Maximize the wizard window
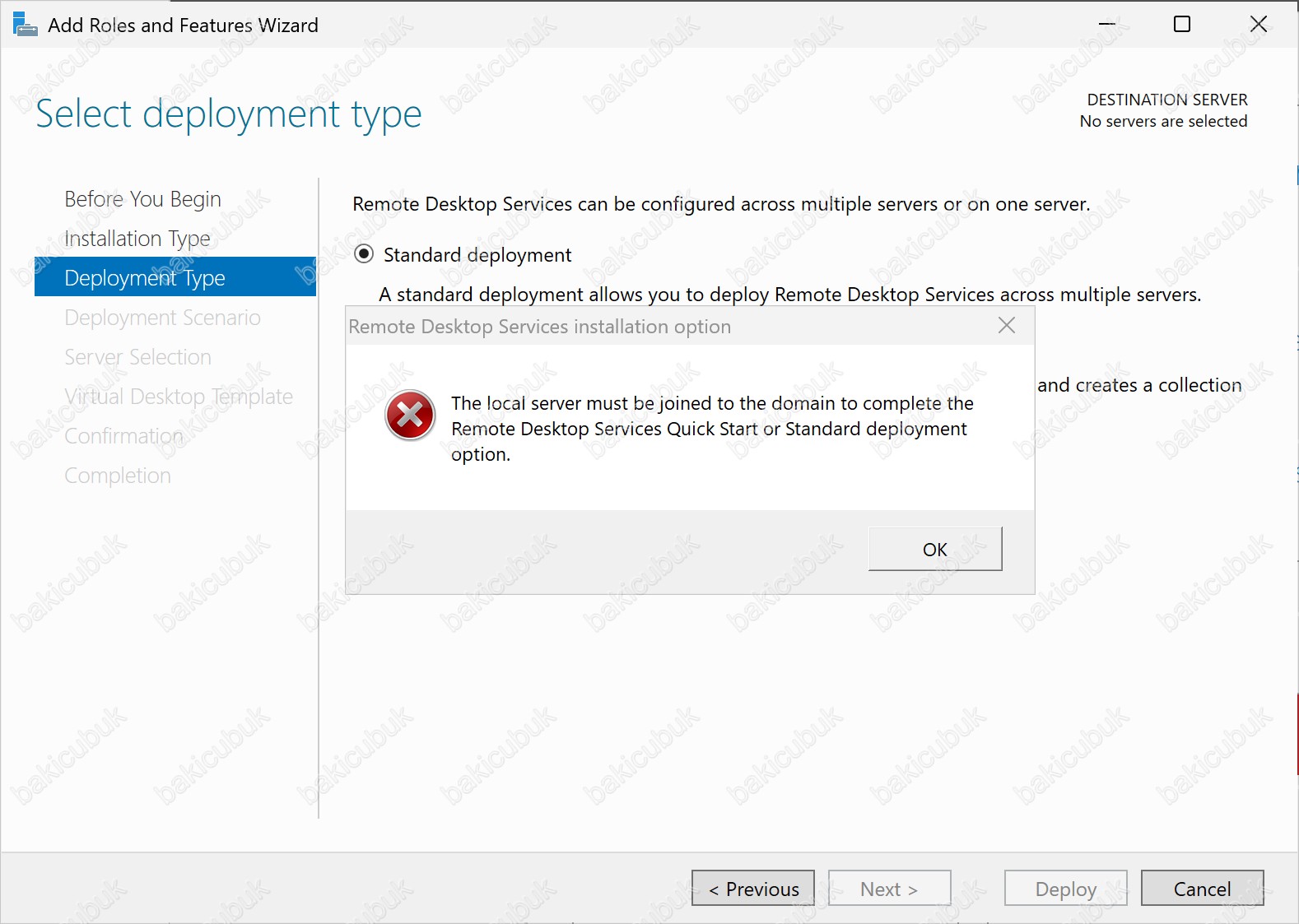 pos(1182,25)
